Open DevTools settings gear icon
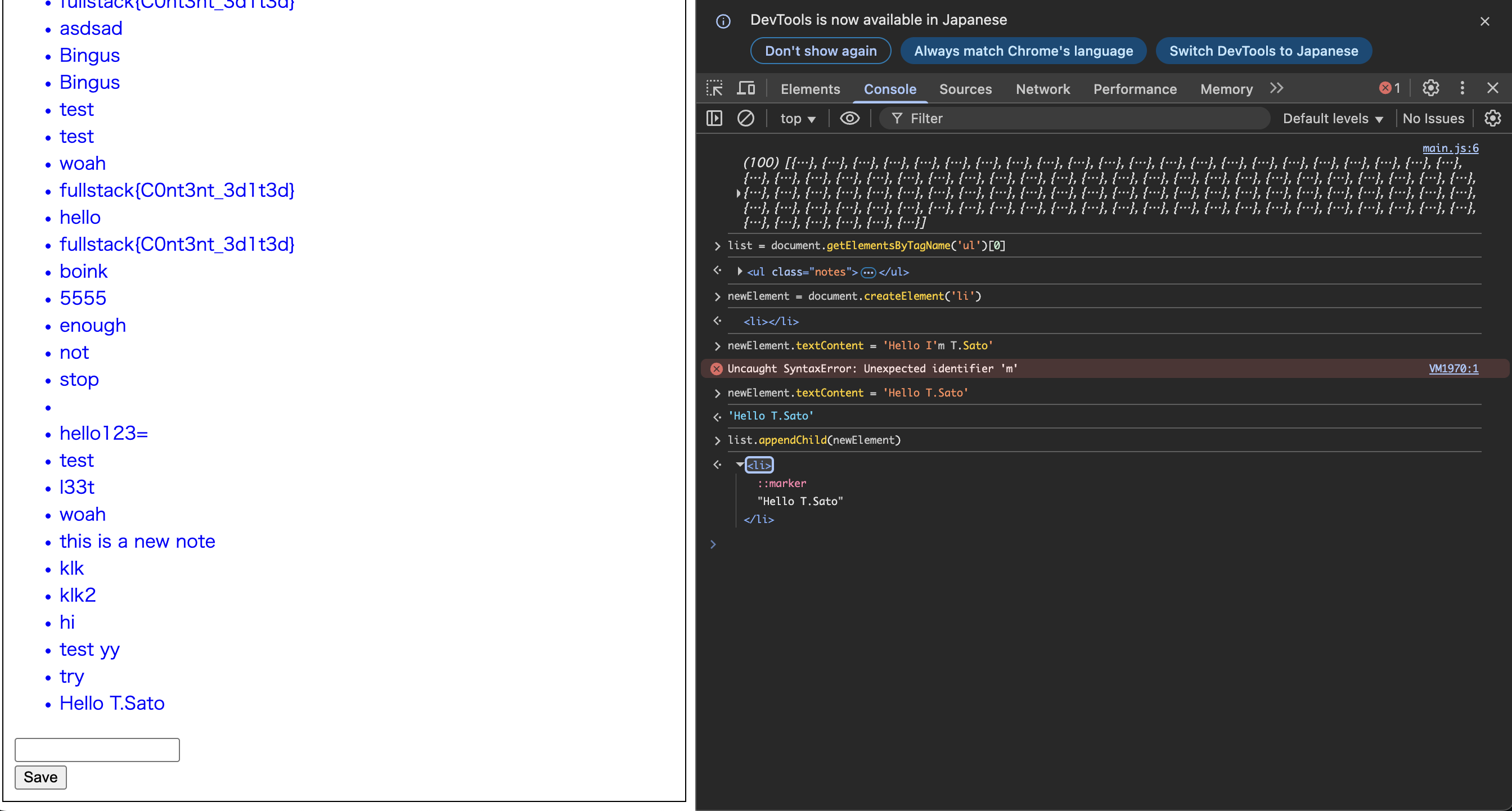The width and height of the screenshot is (1512, 811). (x=1430, y=89)
